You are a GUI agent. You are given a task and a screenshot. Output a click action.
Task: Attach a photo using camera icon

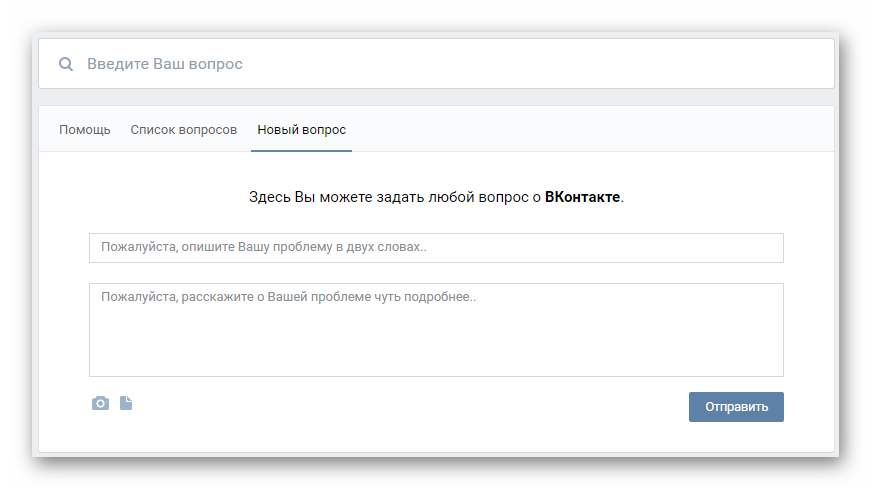click(x=100, y=404)
